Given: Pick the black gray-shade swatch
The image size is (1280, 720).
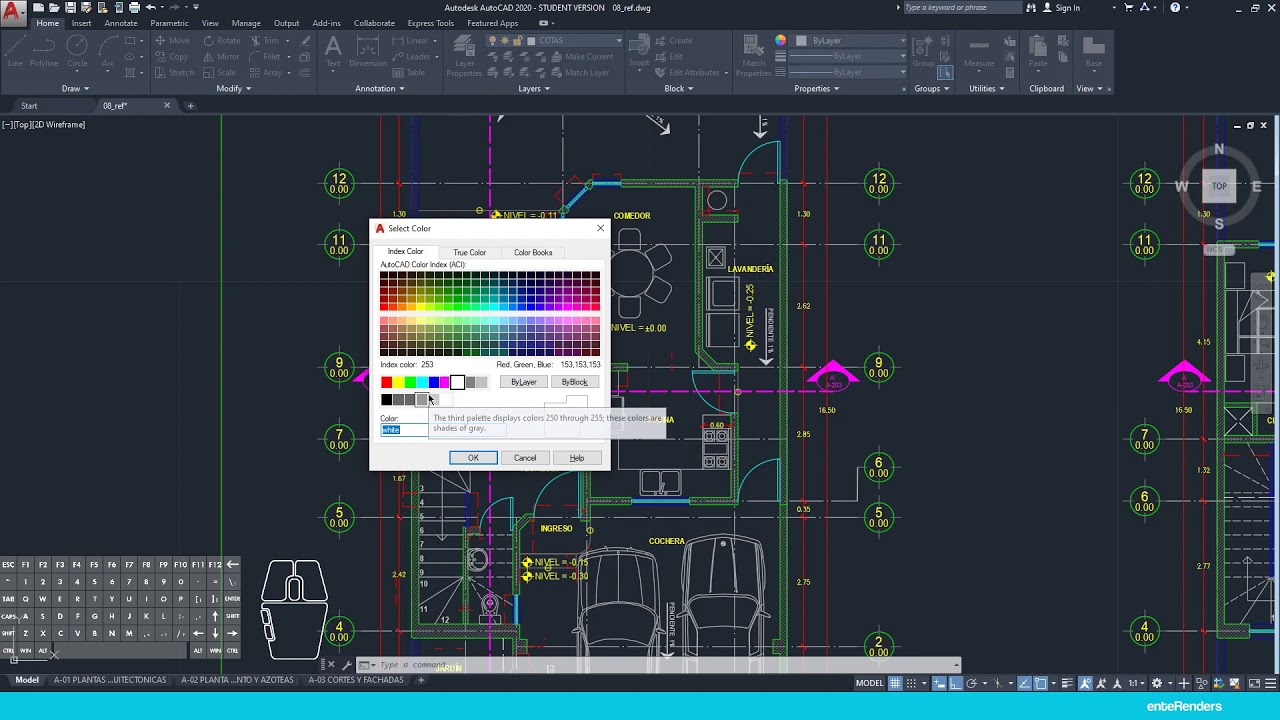Looking at the screenshot, I should (386, 400).
